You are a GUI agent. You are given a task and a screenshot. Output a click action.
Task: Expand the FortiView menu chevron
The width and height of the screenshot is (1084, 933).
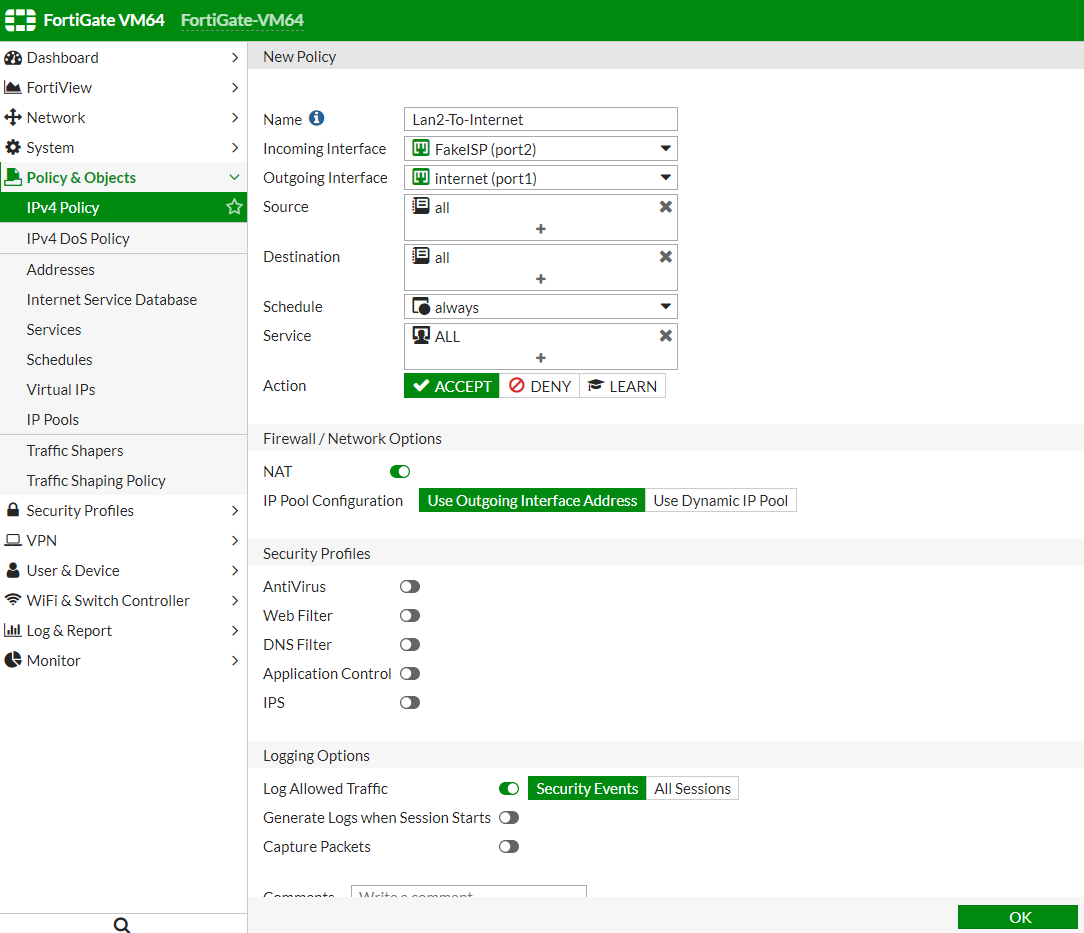coord(235,88)
